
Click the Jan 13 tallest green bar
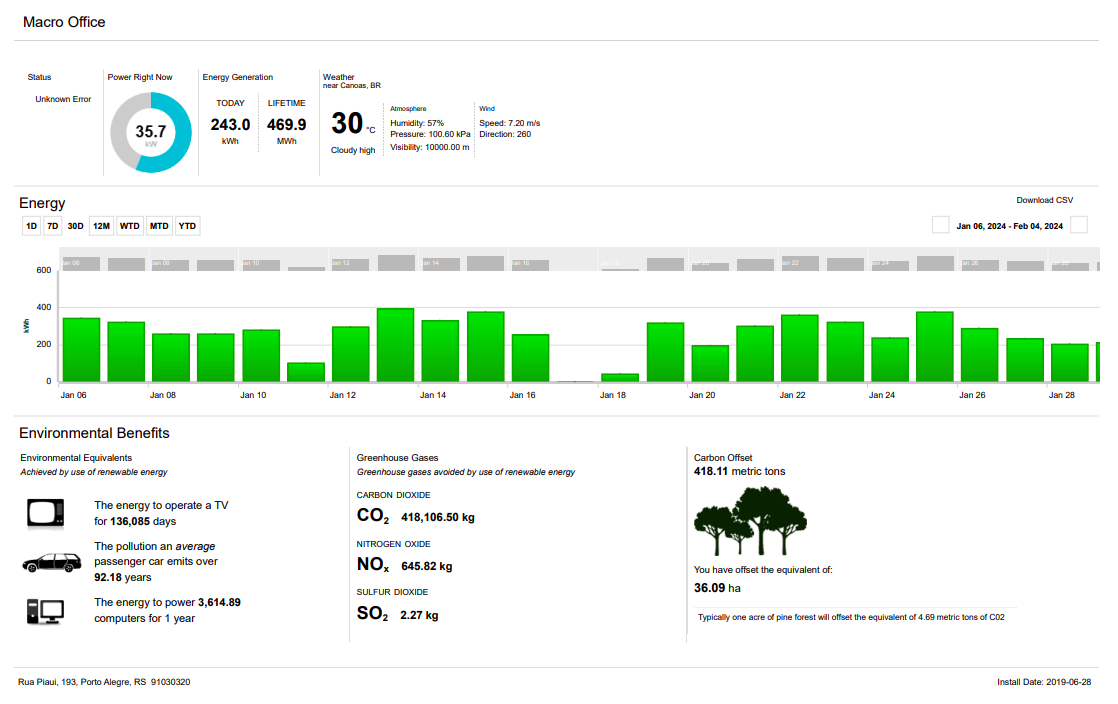(x=395, y=345)
